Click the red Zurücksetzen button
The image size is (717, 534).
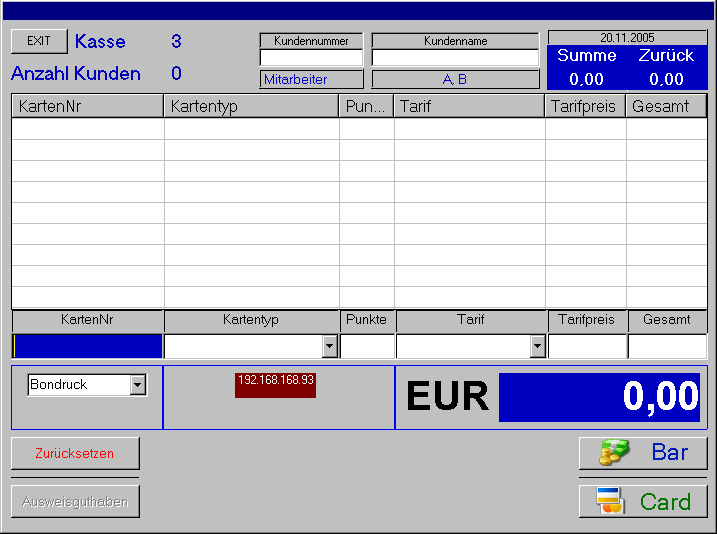pyautogui.click(x=75, y=453)
